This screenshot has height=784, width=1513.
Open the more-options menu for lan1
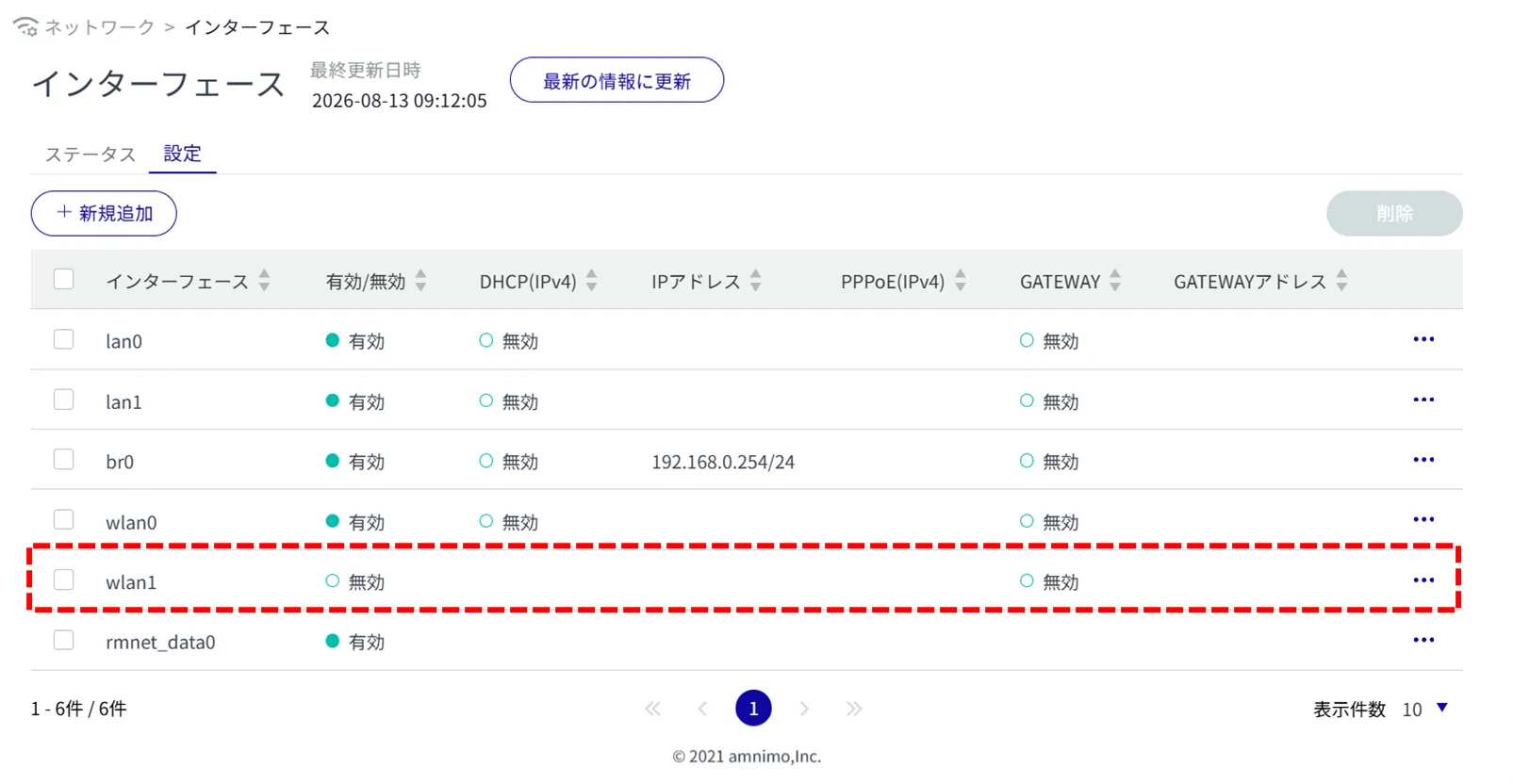1423,400
